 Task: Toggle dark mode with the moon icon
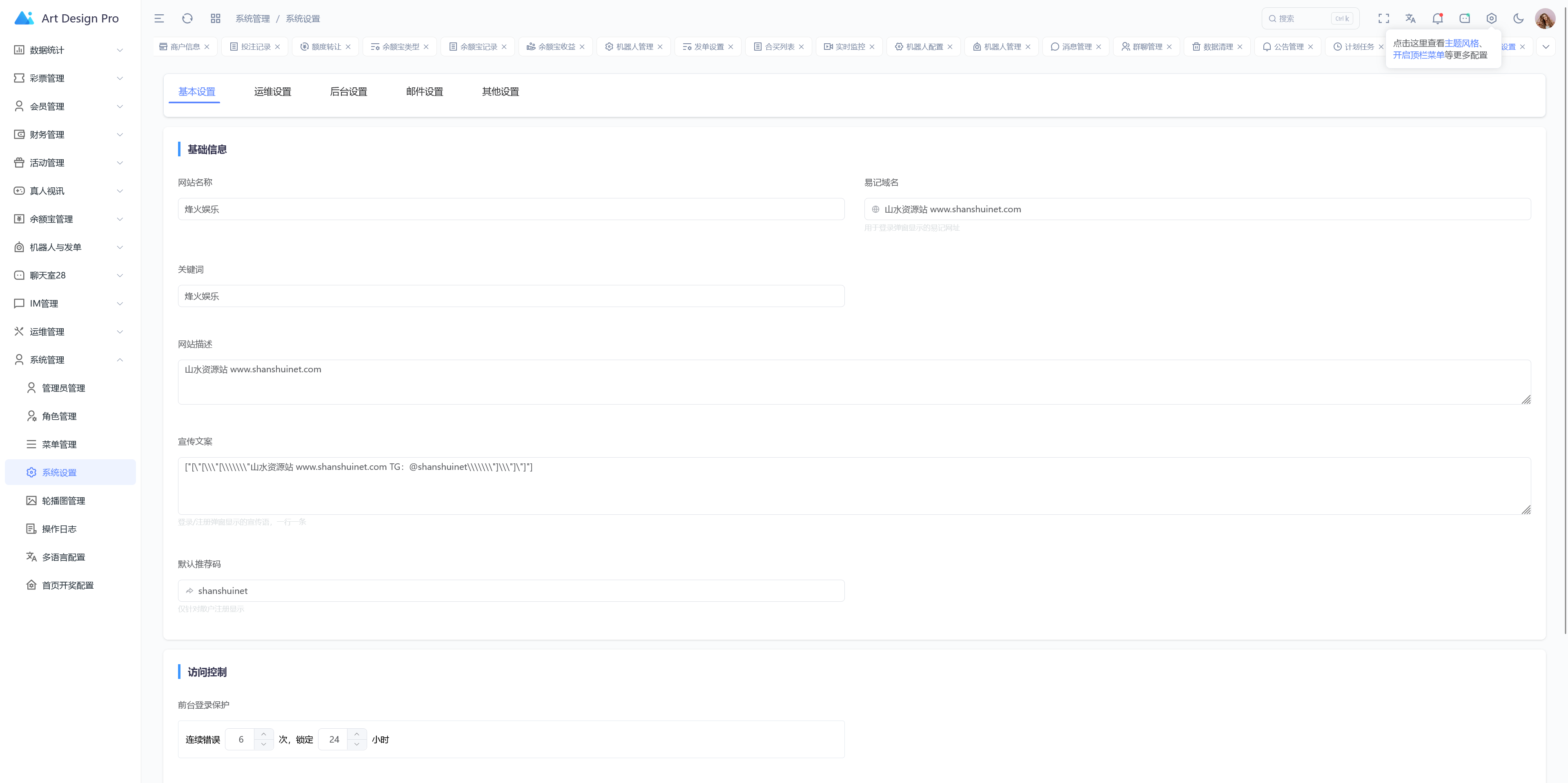click(x=1518, y=18)
